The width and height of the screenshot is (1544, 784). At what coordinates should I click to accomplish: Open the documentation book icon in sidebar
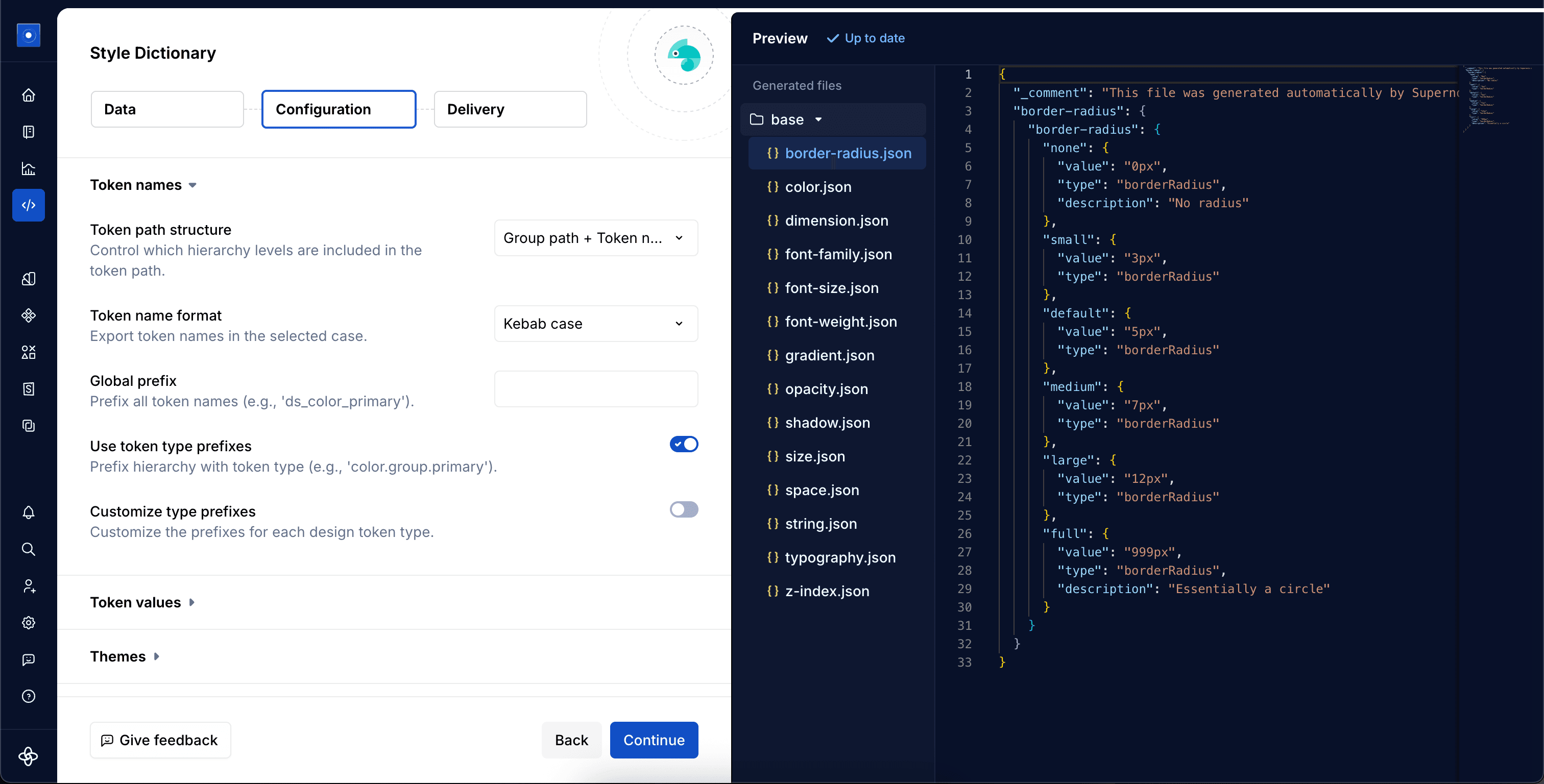coord(28,132)
